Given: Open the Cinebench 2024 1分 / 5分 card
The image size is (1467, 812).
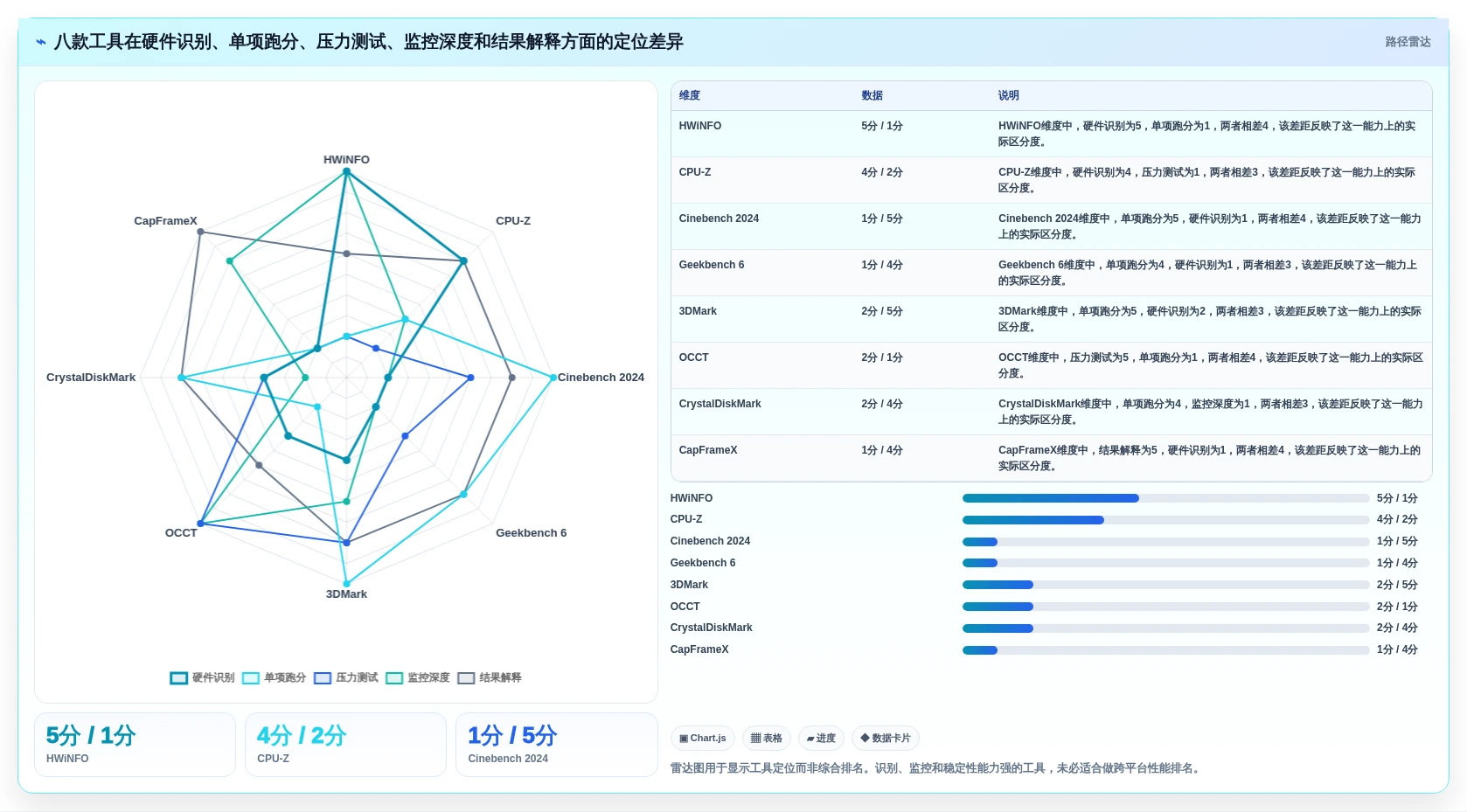Looking at the screenshot, I should (556, 745).
